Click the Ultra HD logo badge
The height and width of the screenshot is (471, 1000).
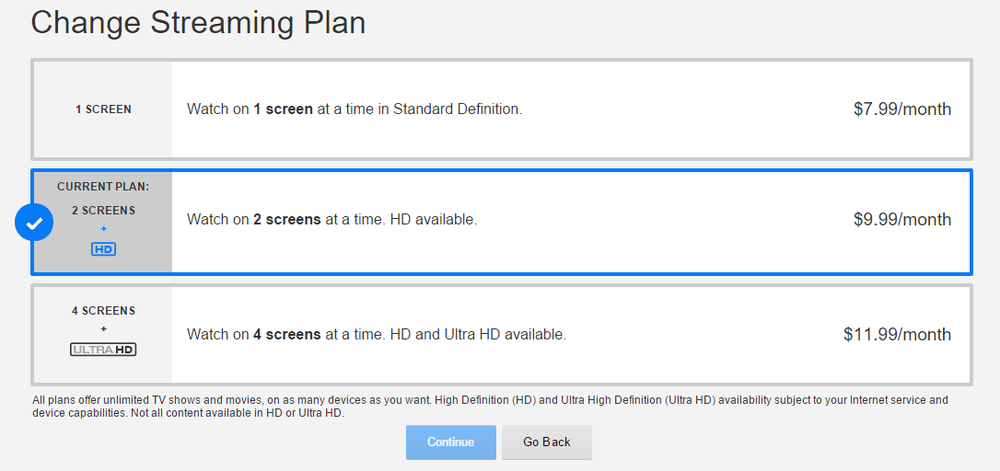pyautogui.click(x=103, y=350)
